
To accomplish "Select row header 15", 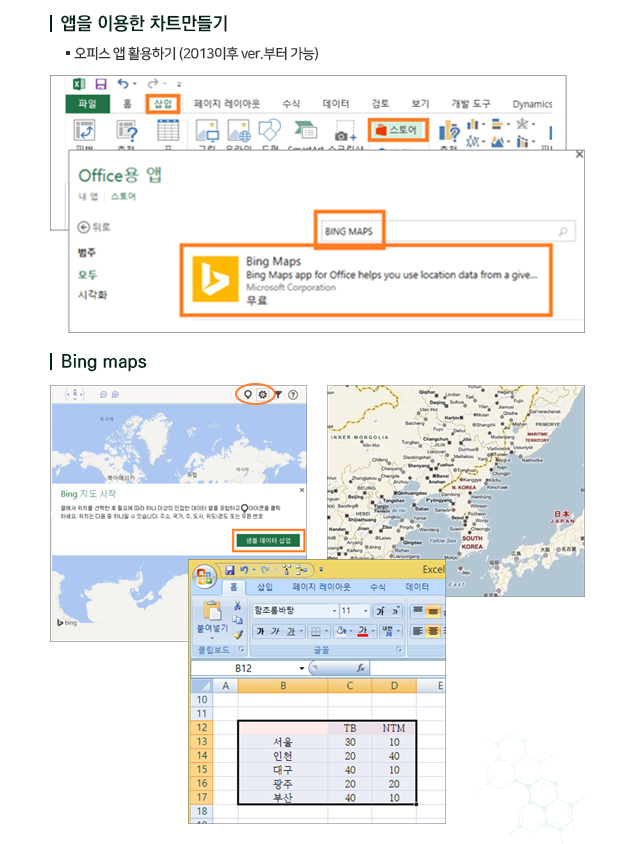I will coord(202,770).
